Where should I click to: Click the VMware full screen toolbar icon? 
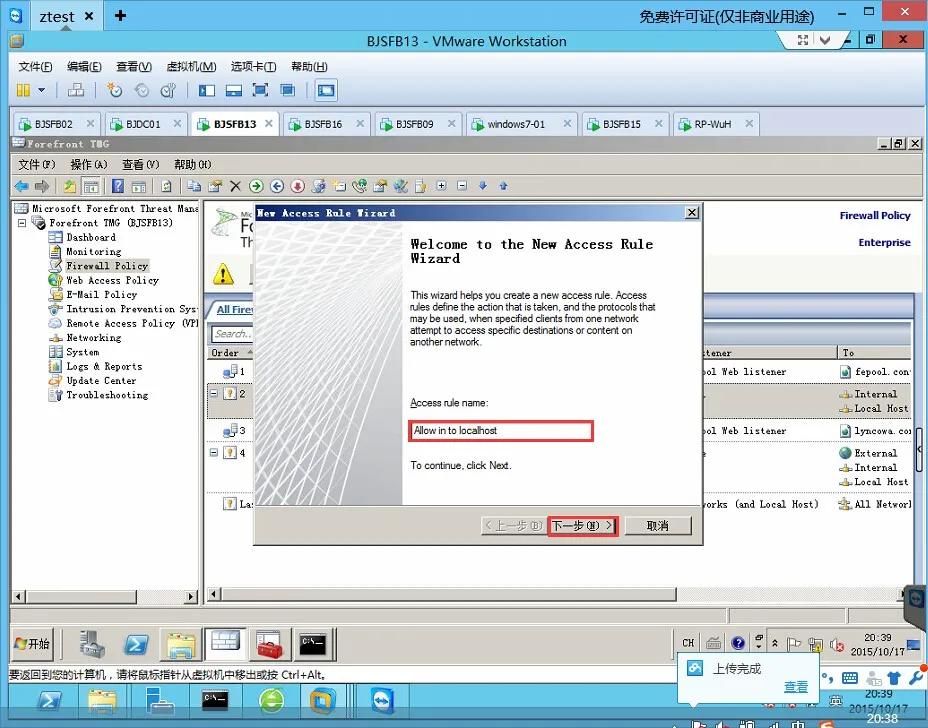coord(260,90)
